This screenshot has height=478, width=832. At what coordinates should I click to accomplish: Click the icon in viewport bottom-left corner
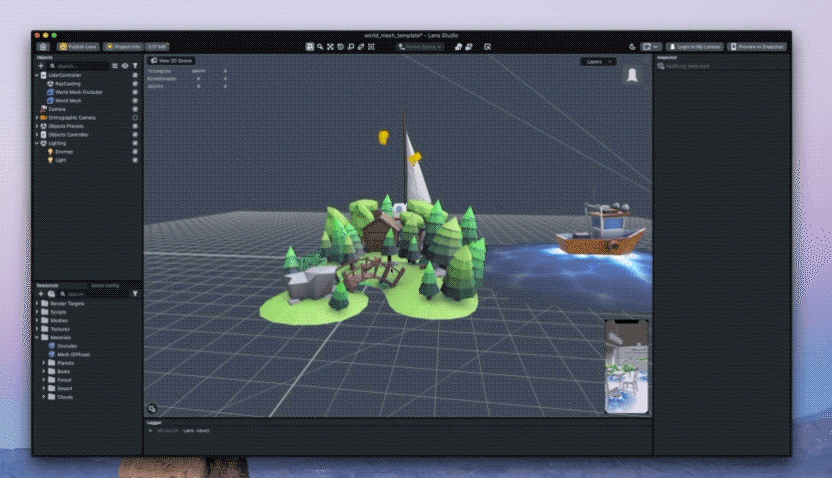pos(152,408)
